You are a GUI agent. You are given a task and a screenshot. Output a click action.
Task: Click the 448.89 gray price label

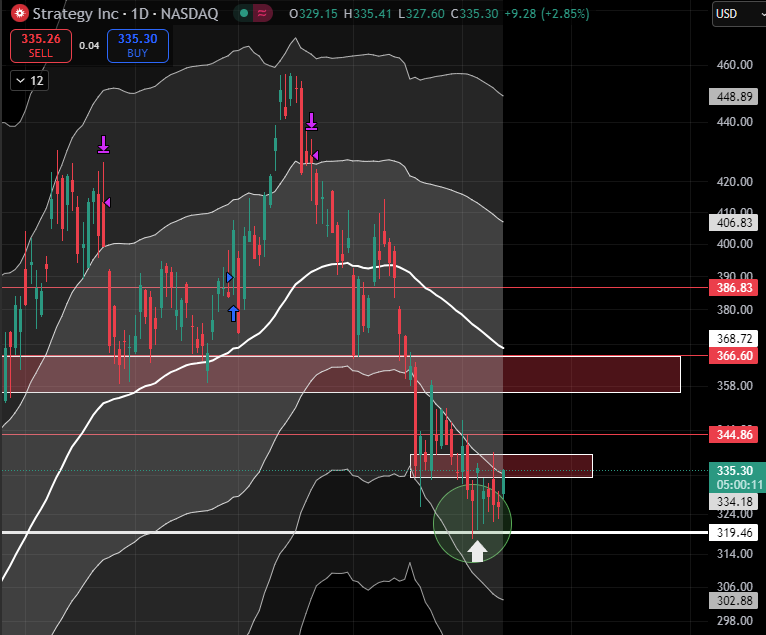click(x=734, y=97)
